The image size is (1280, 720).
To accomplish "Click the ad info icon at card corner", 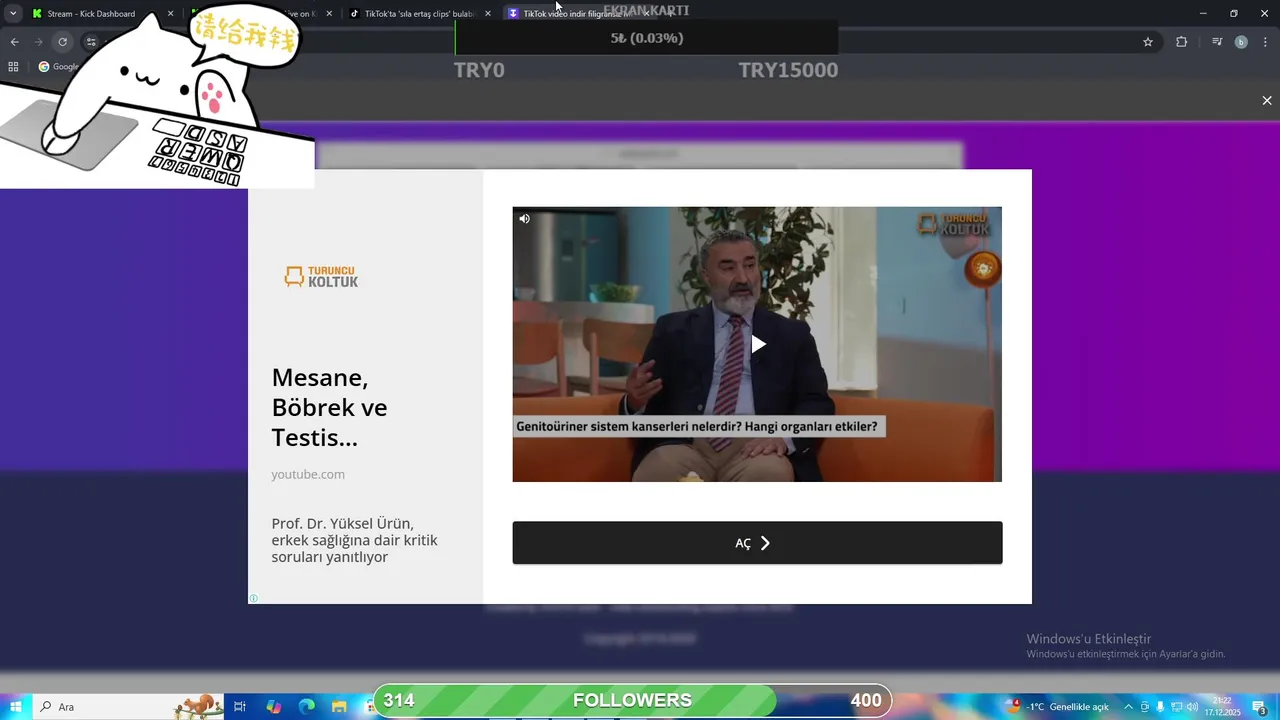I will (x=254, y=598).
